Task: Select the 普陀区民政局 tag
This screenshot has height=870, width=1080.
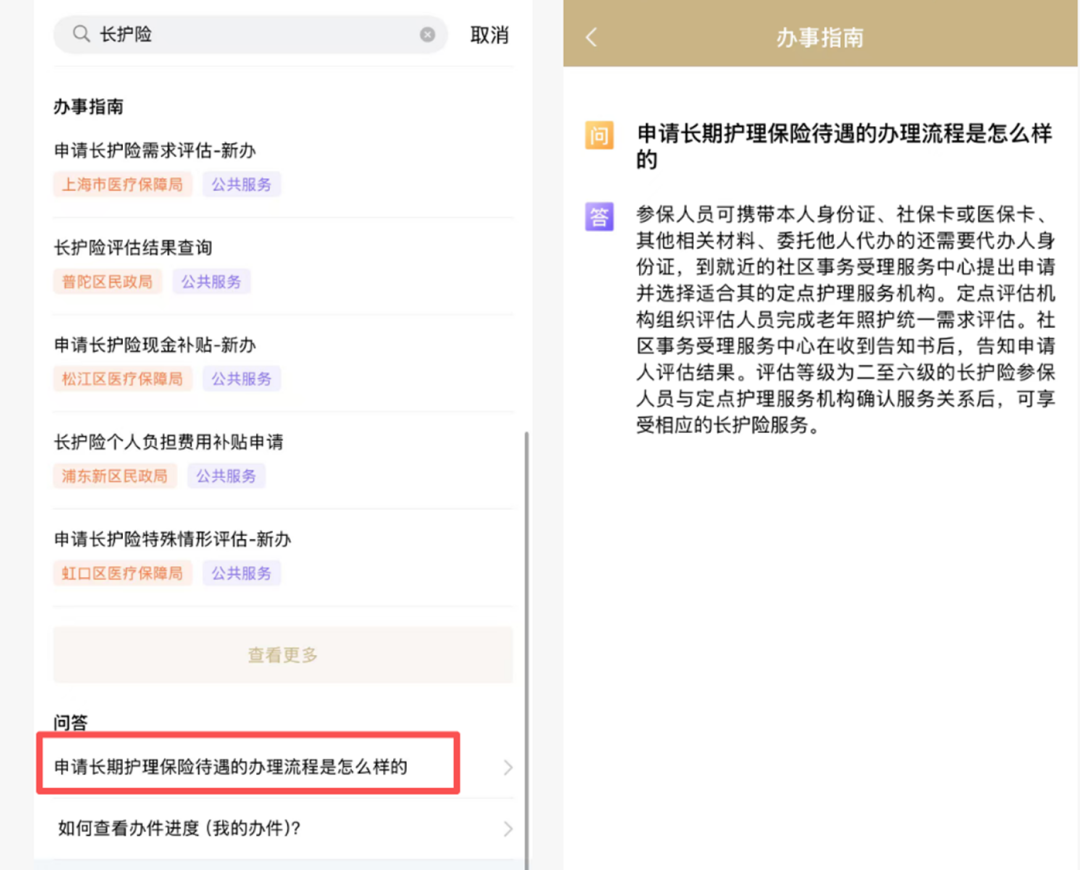Action: (x=107, y=282)
